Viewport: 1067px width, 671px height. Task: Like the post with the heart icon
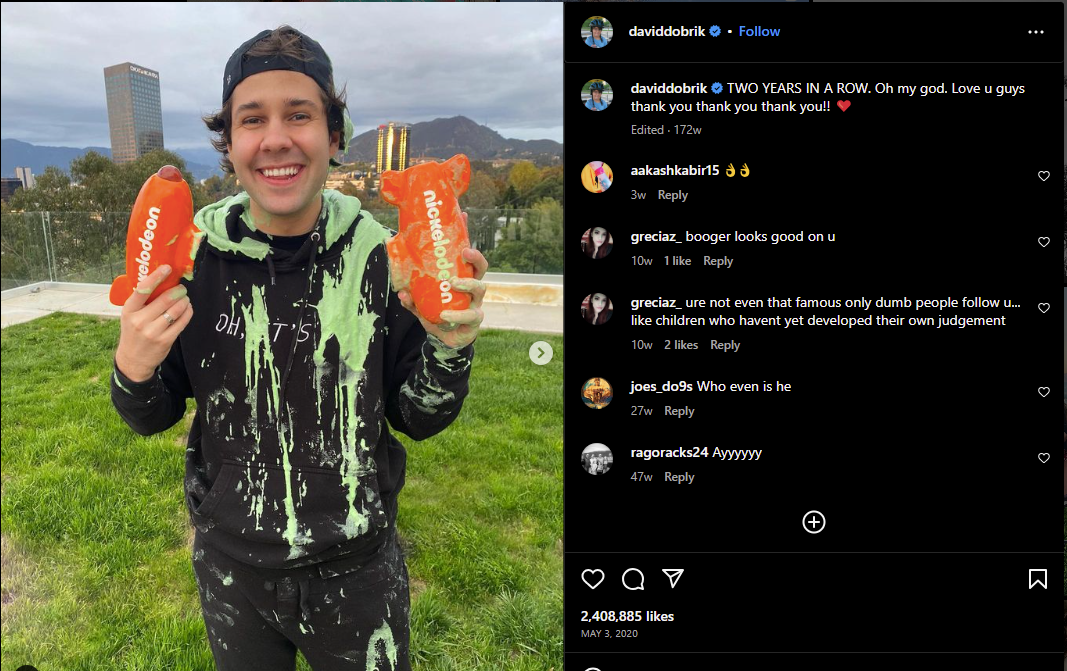pyautogui.click(x=593, y=579)
